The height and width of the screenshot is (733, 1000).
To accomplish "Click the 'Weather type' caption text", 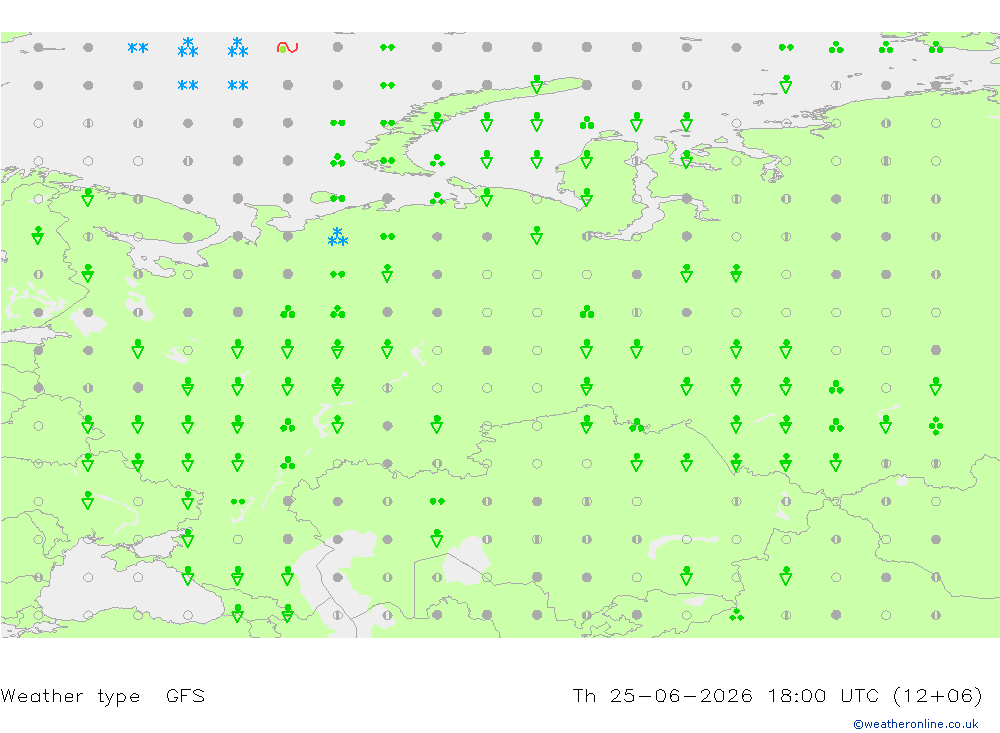I will pos(70,696).
